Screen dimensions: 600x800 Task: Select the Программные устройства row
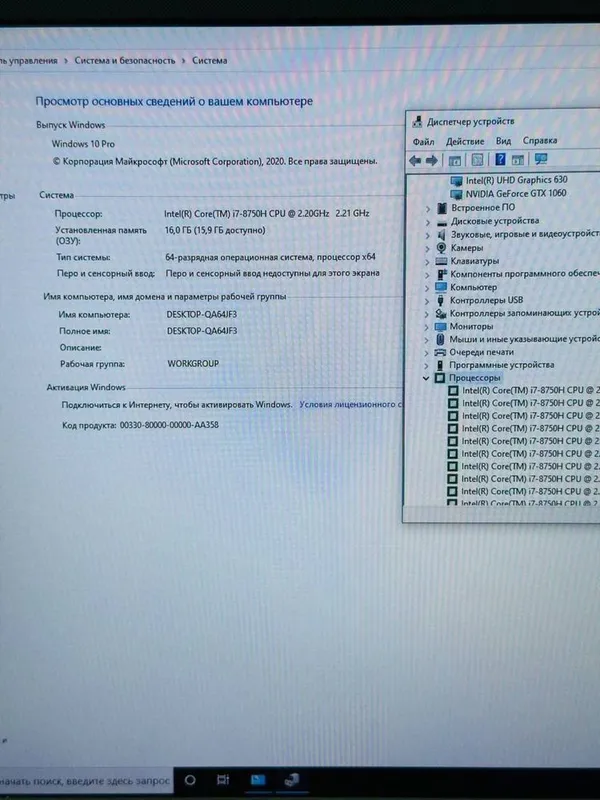501,365
